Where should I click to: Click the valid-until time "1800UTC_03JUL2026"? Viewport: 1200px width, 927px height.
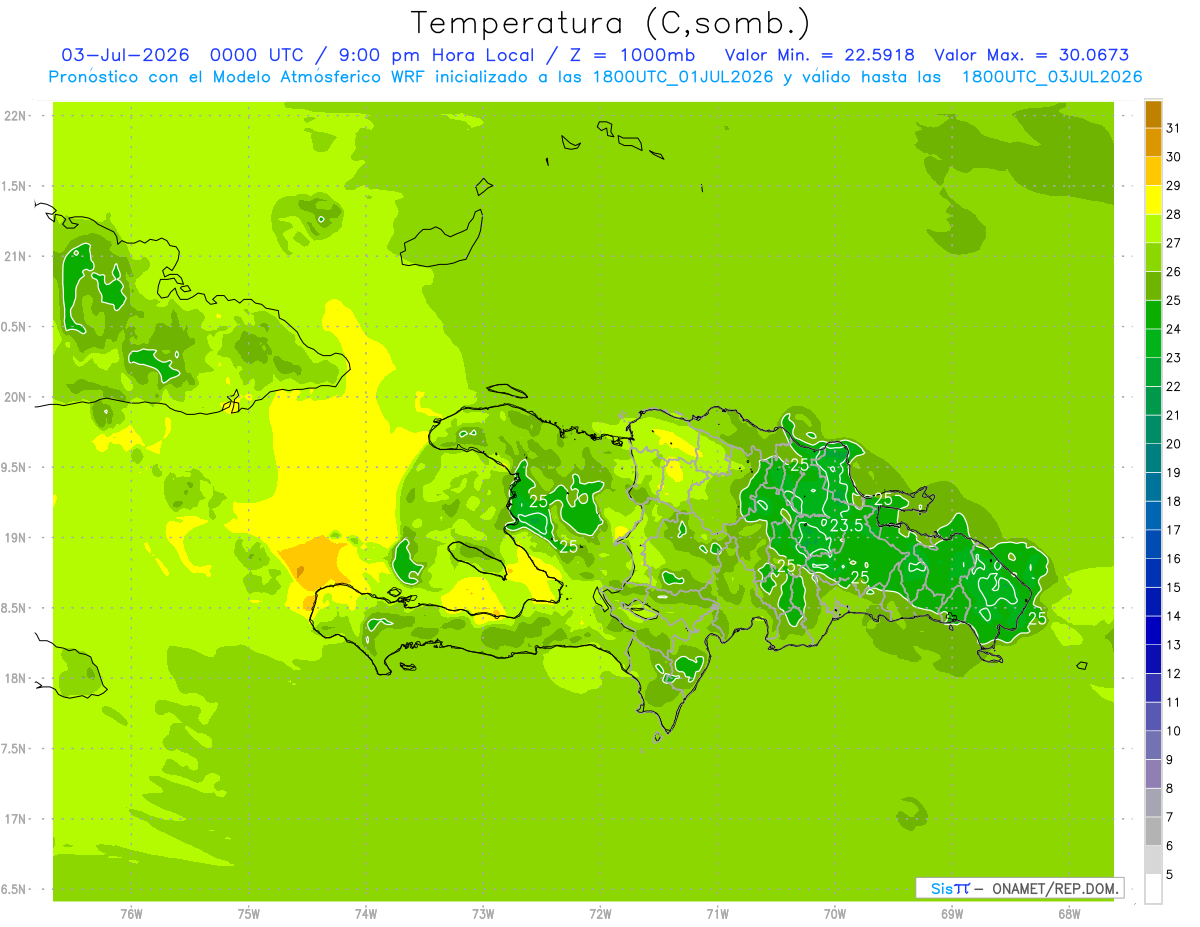(1051, 77)
